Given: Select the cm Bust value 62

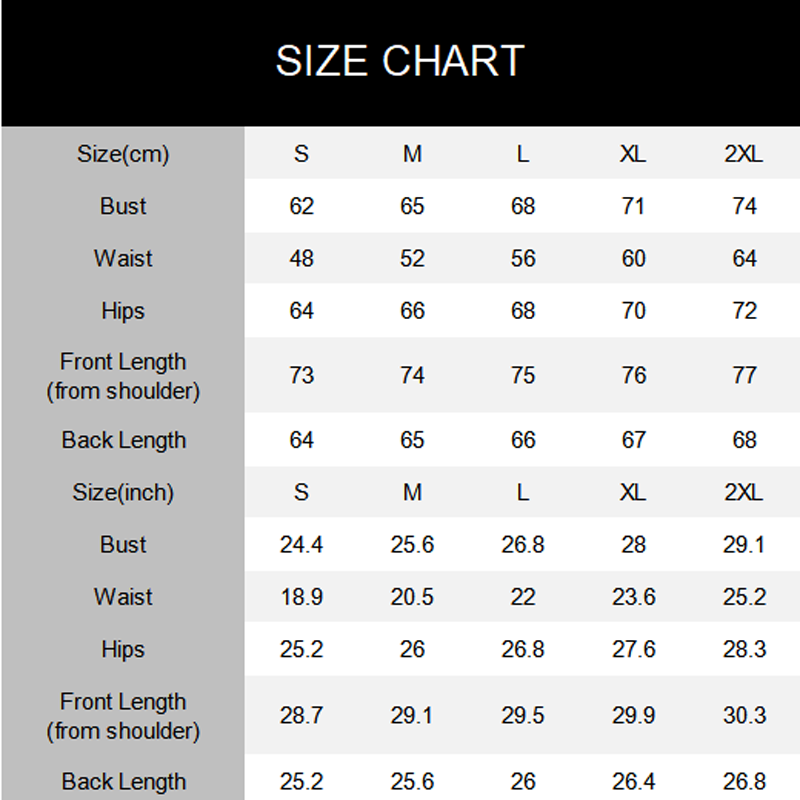Looking at the screenshot, I should 301,207.
